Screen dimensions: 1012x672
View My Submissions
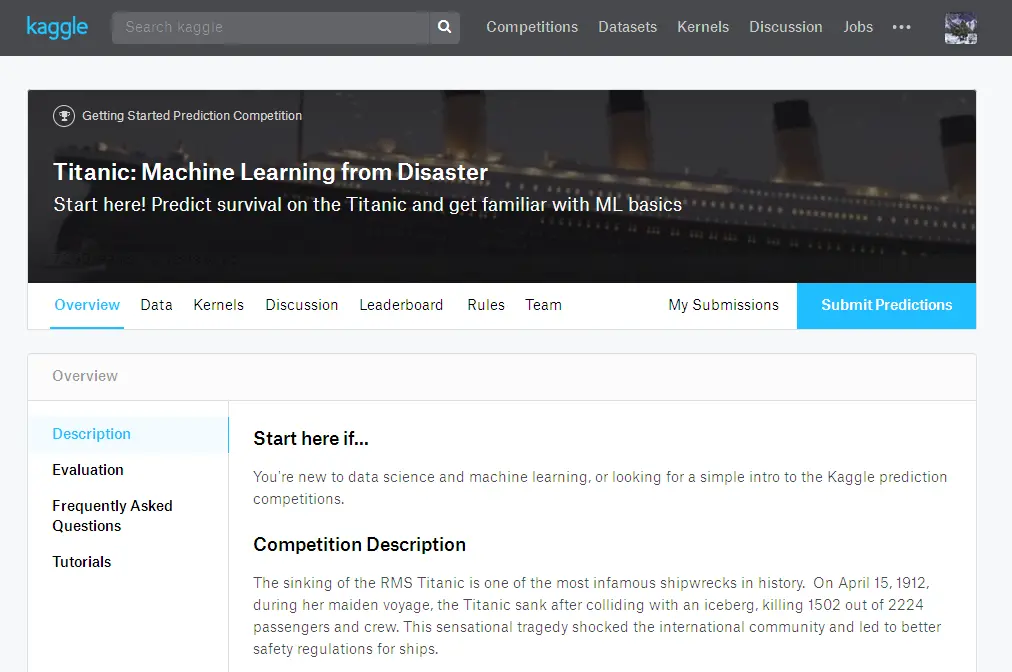pyautogui.click(x=724, y=305)
